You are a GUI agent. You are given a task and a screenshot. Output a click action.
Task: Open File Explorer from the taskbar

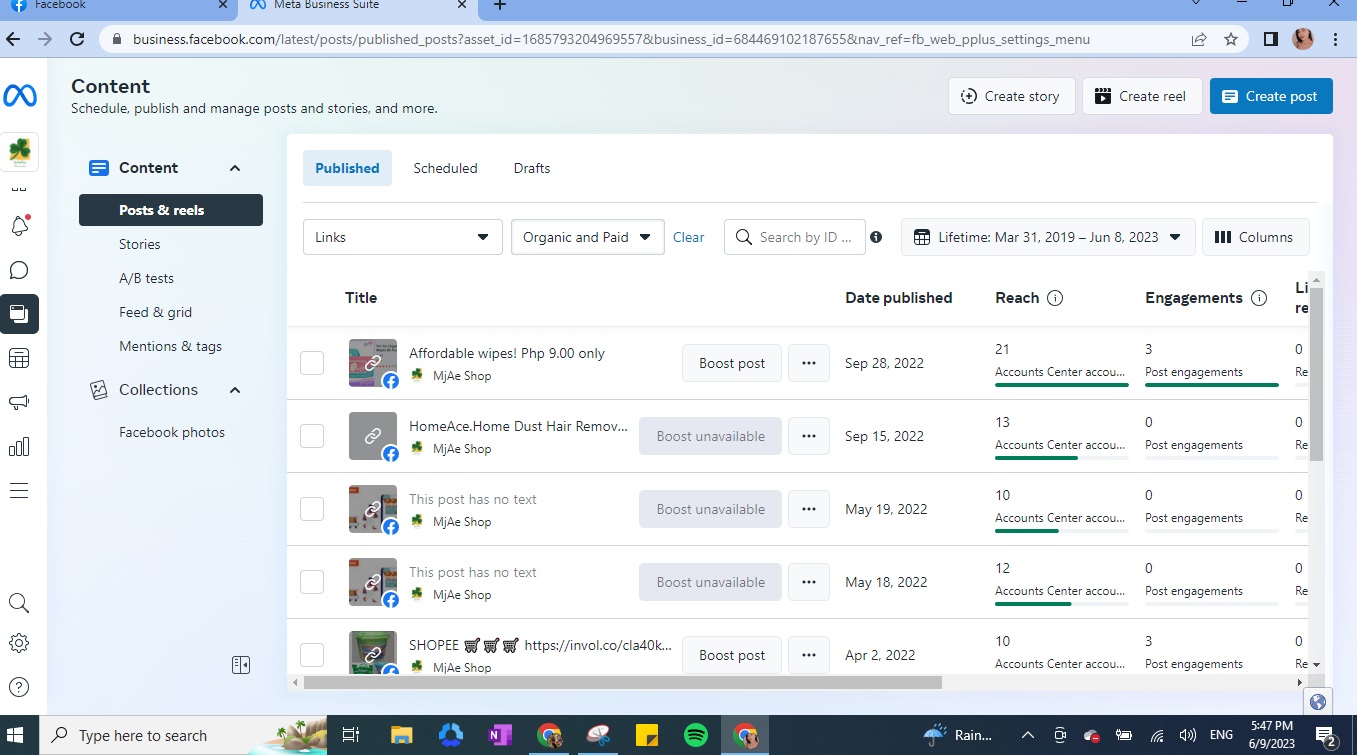click(401, 735)
